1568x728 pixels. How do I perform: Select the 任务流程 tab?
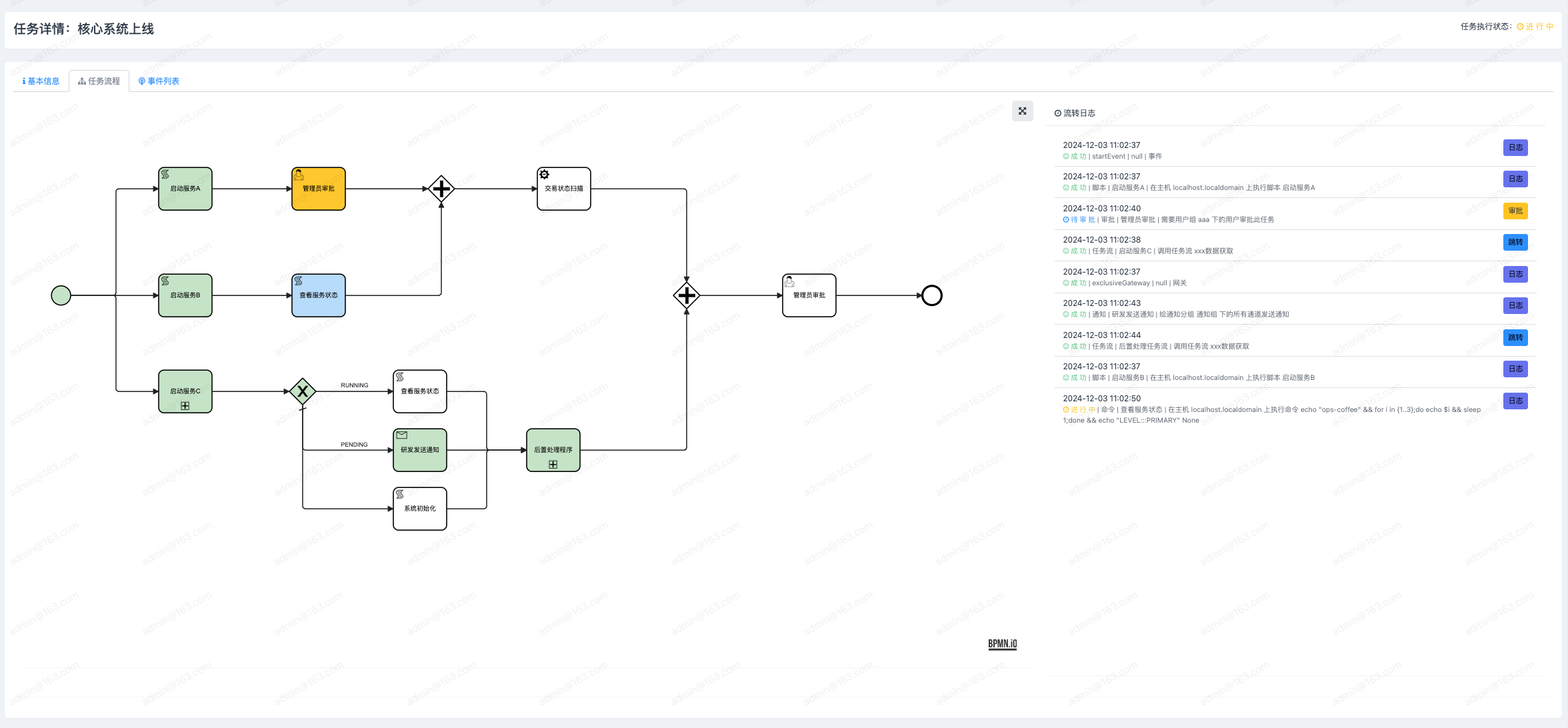(99, 81)
